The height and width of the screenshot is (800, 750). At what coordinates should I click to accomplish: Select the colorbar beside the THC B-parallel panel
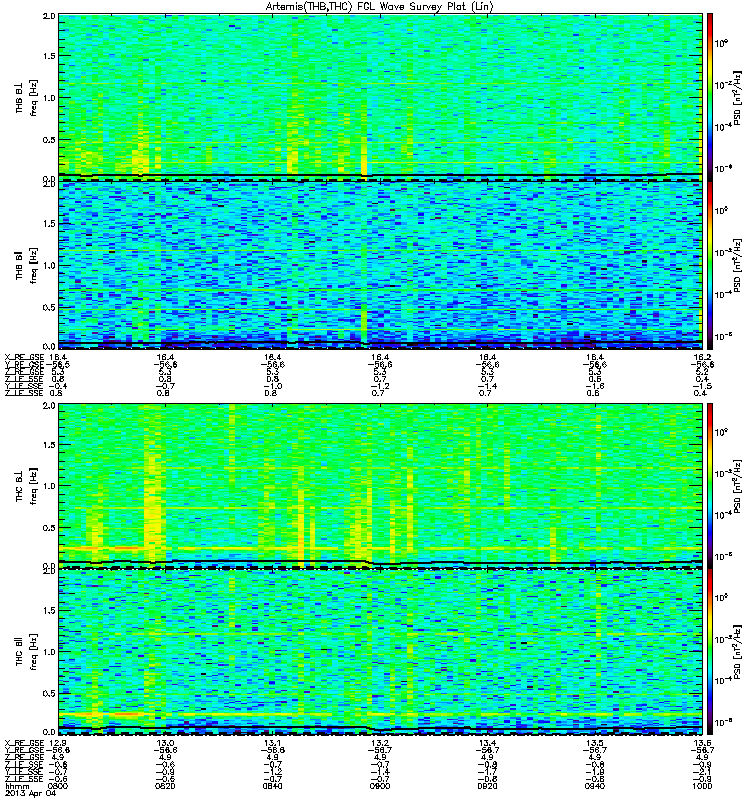(x=710, y=652)
